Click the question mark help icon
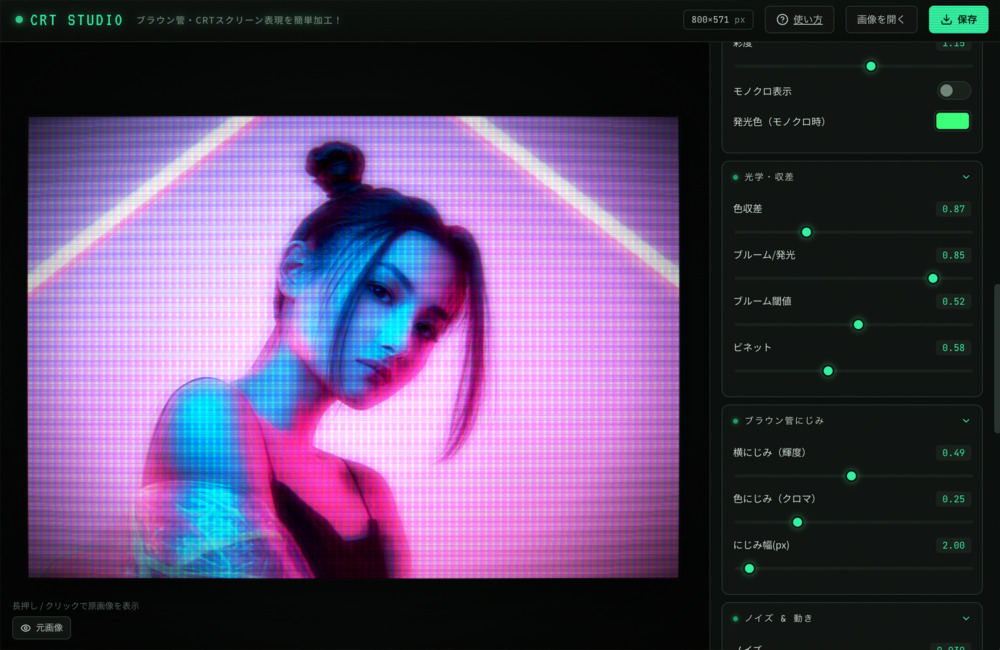Image resolution: width=1000 pixels, height=650 pixels. pyautogui.click(x=782, y=20)
